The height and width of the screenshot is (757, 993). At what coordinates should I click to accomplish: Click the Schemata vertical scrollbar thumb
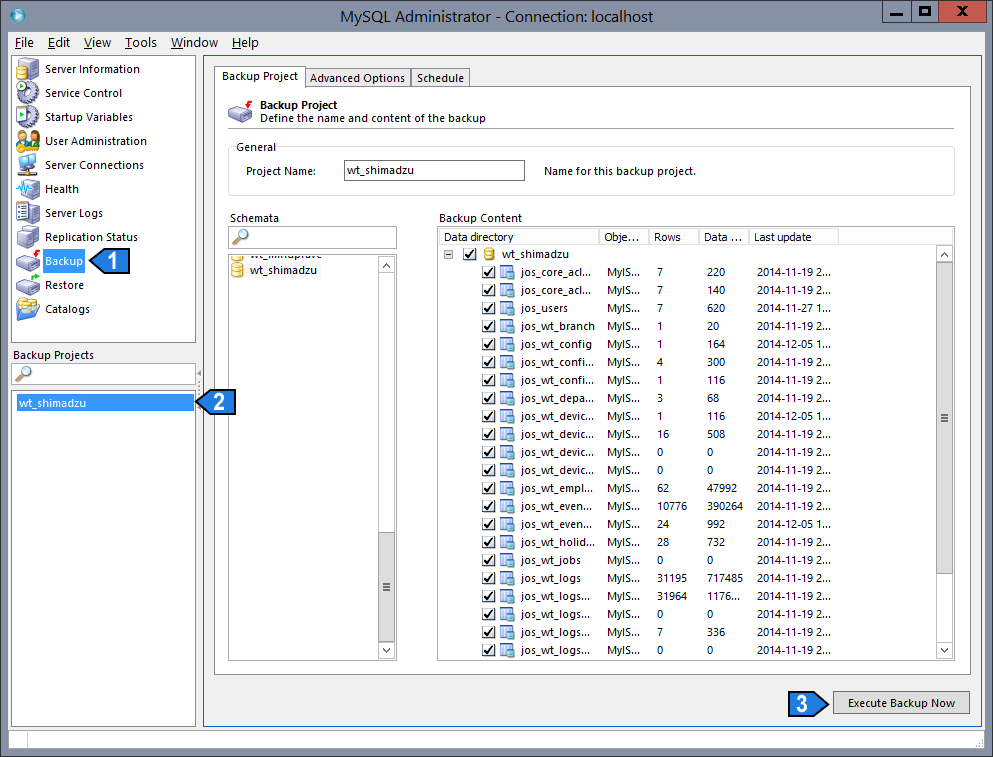click(x=386, y=587)
